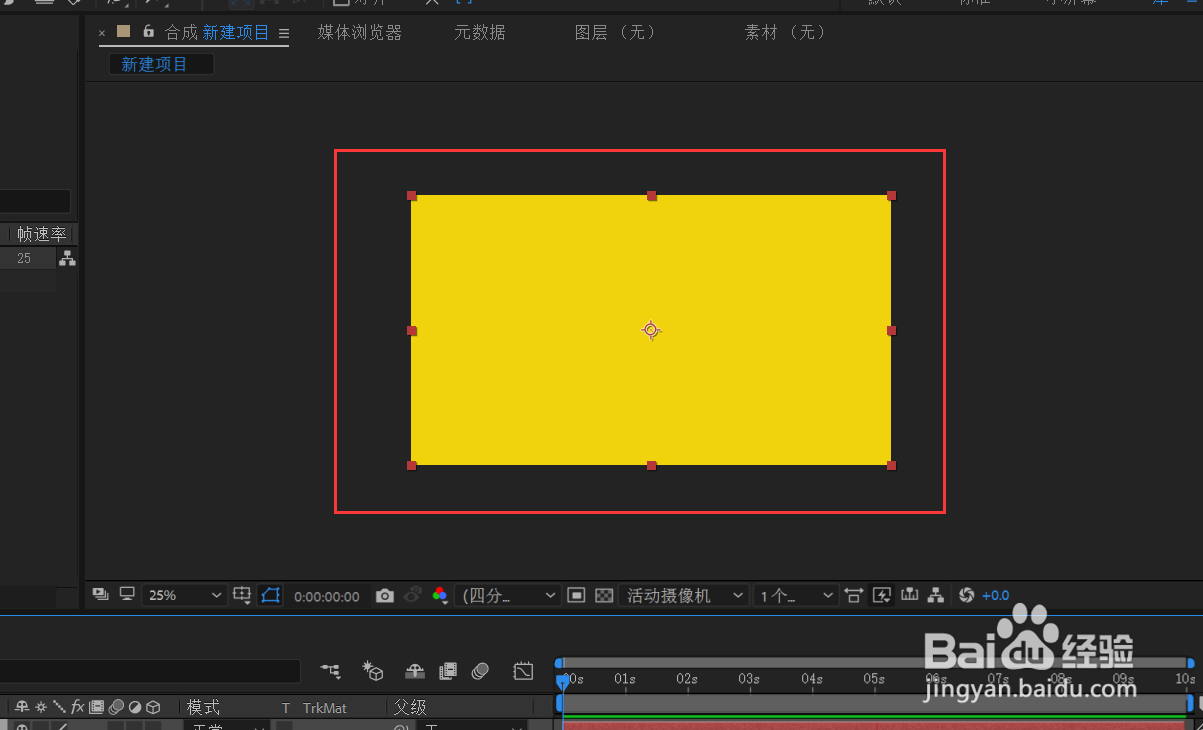Image resolution: width=1203 pixels, height=730 pixels.
Task: Take snapshot with the camera icon
Action: (x=385, y=596)
